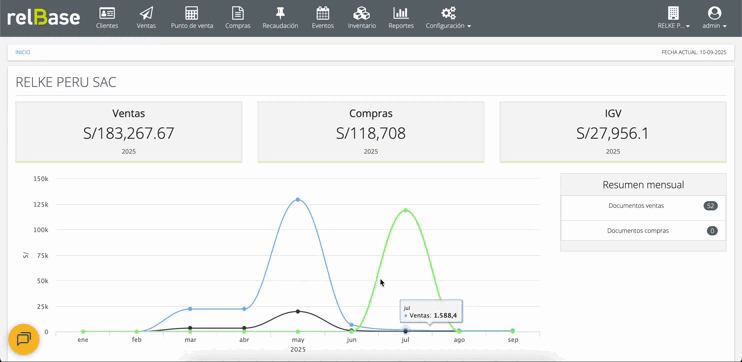Click the blue Ventas point at abr
The image size is (742, 362).
pos(244,309)
